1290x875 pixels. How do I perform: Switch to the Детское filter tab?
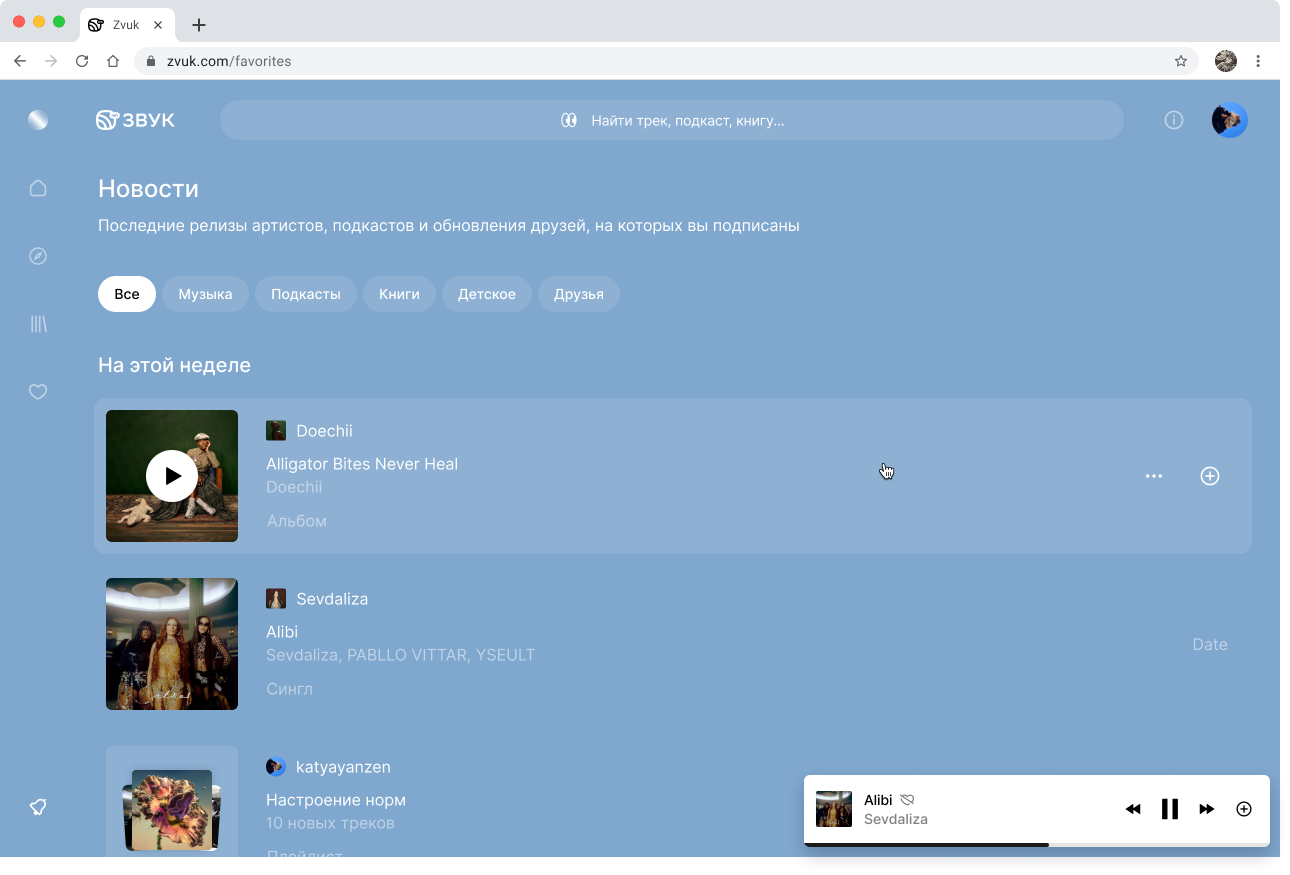coord(487,294)
